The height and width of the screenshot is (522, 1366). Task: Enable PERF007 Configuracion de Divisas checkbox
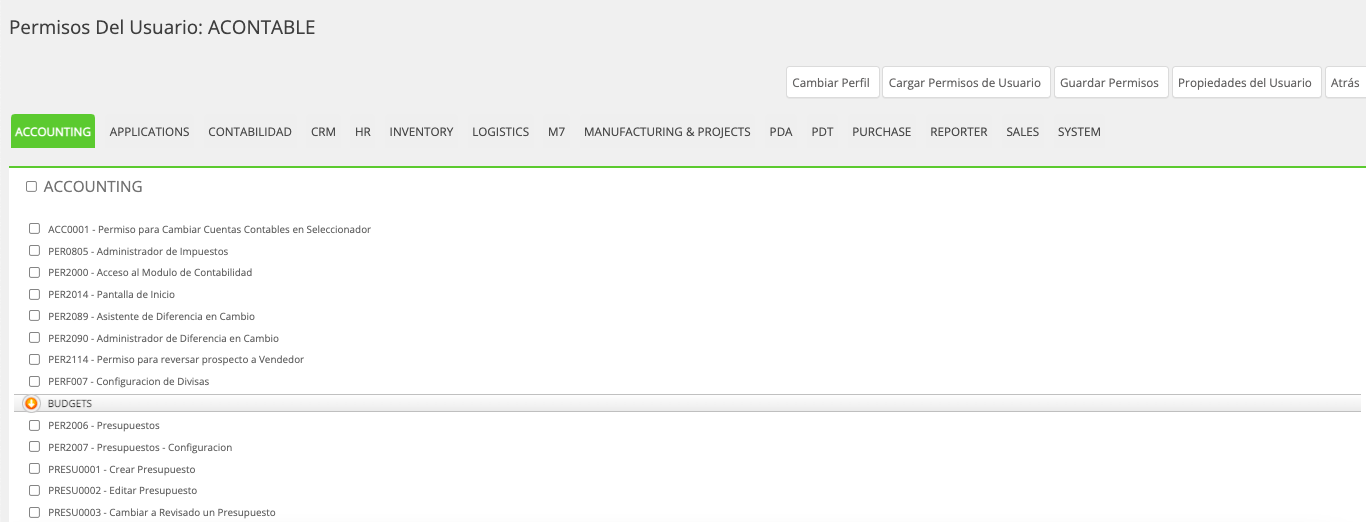35,381
